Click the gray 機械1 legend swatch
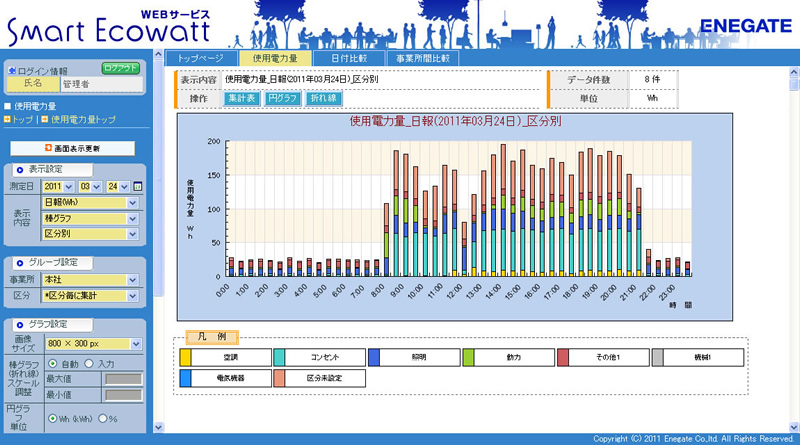Viewport: 800px width, 445px height. [x=658, y=357]
